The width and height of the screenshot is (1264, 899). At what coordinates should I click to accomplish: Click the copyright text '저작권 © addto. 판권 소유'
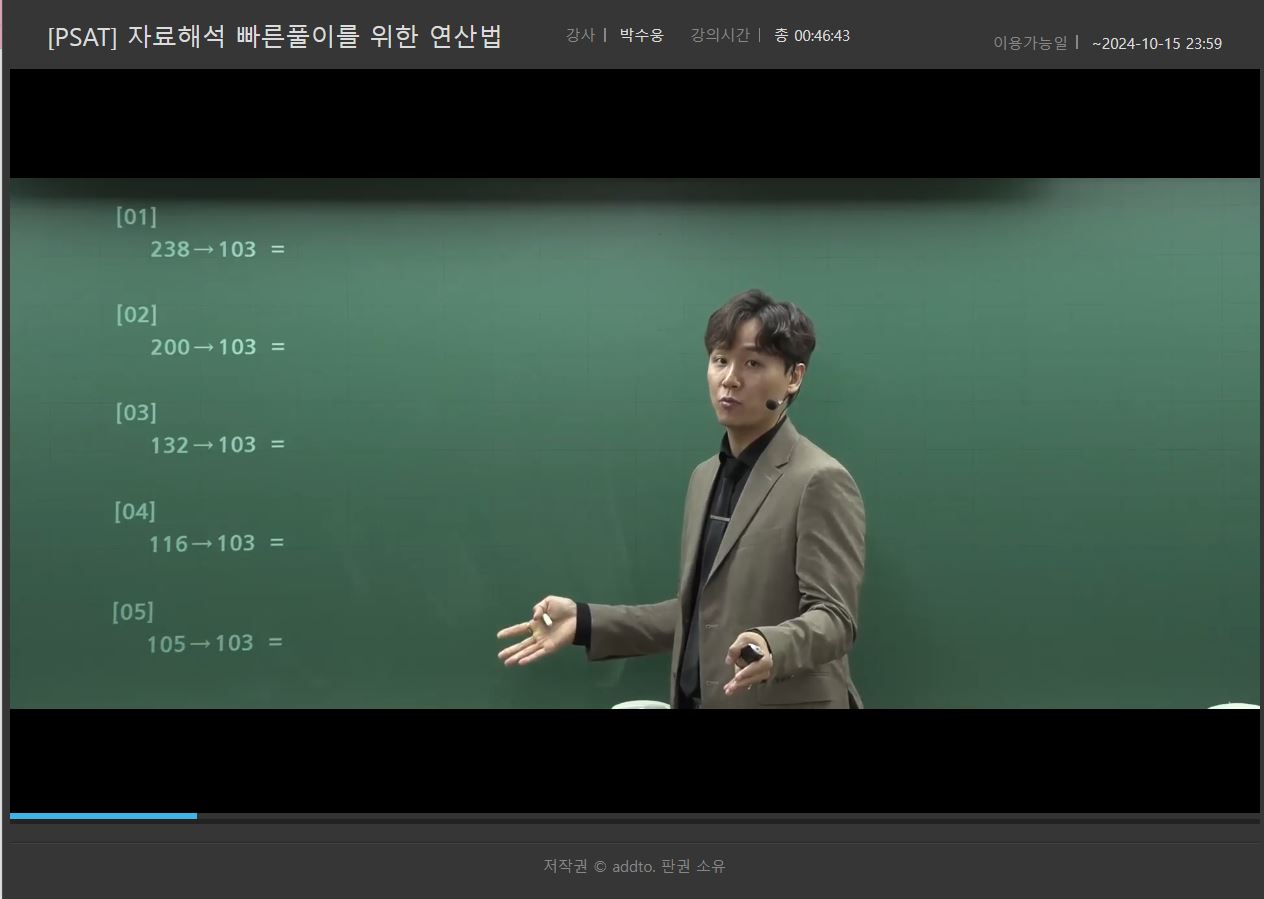pos(634,866)
